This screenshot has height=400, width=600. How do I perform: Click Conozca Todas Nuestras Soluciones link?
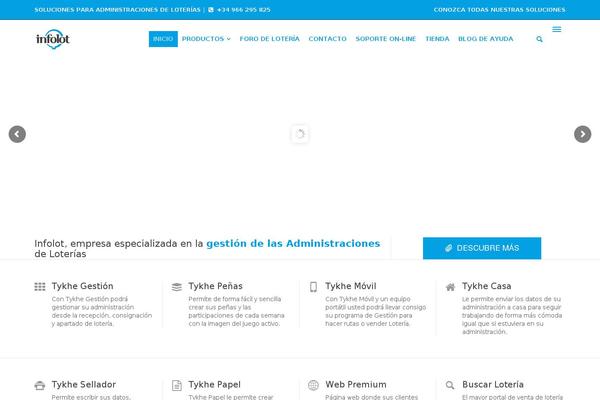[x=499, y=10]
